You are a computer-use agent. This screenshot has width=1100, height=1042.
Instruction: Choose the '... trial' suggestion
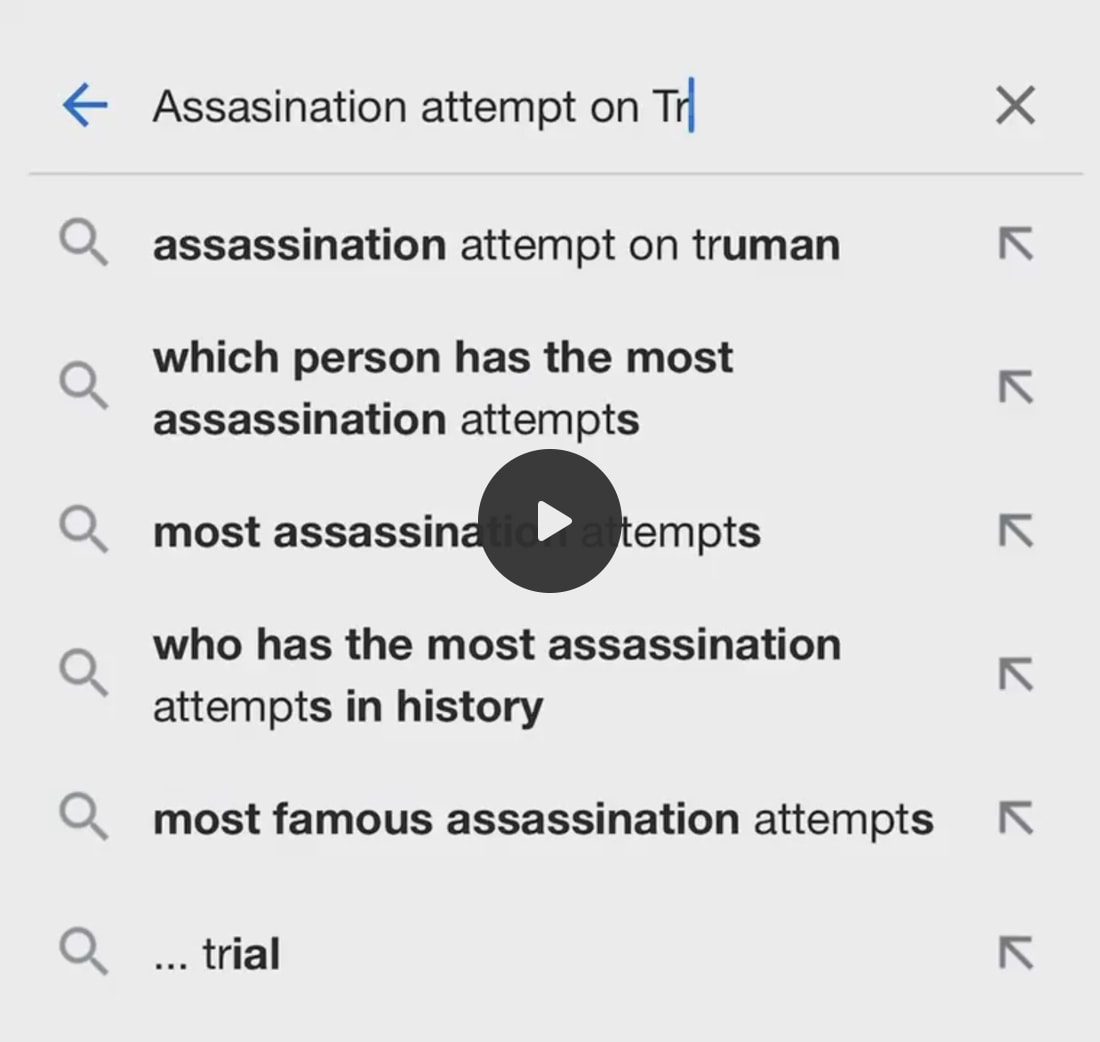click(217, 954)
